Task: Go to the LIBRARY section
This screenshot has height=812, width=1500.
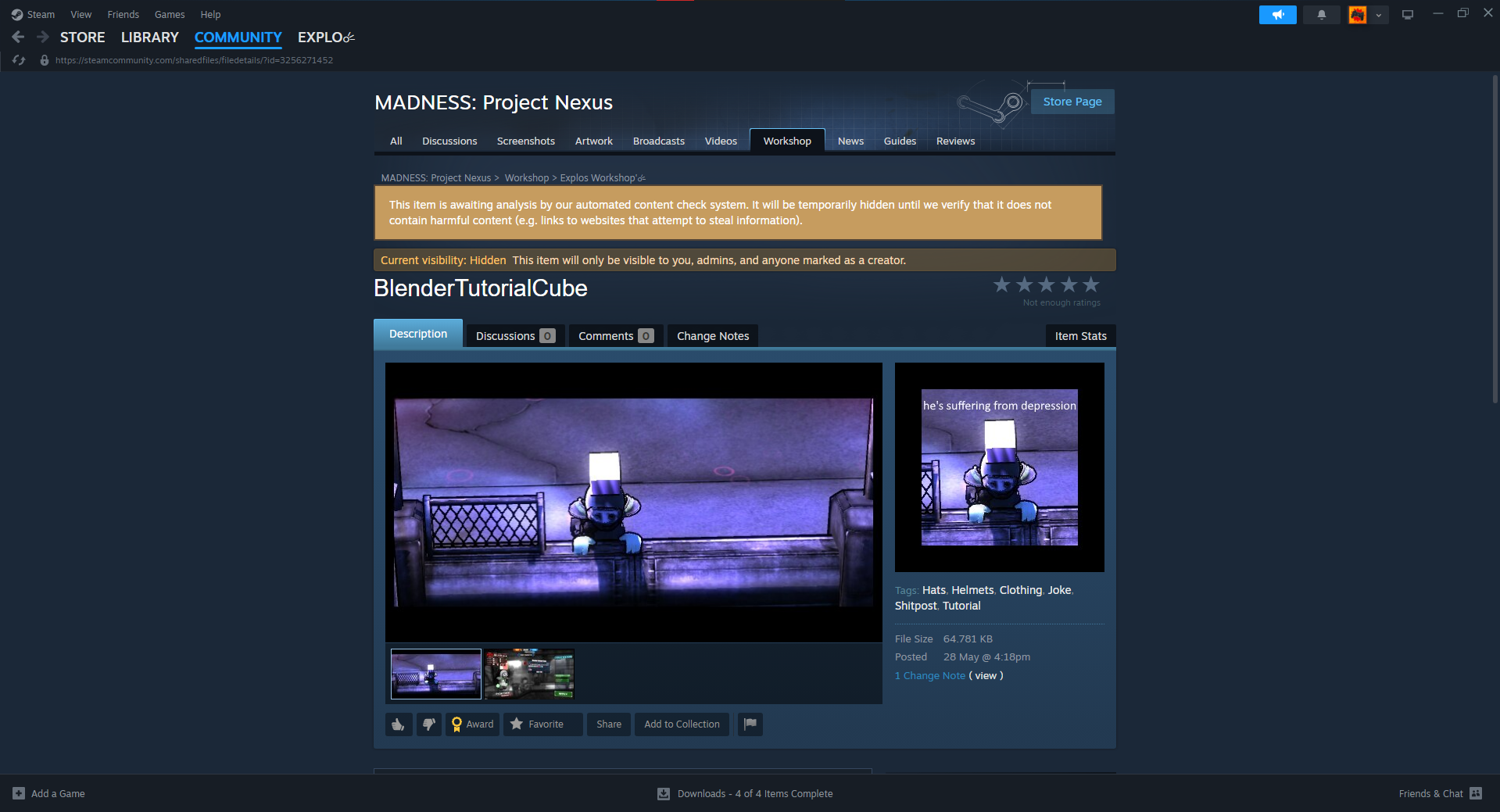Action: [x=150, y=38]
